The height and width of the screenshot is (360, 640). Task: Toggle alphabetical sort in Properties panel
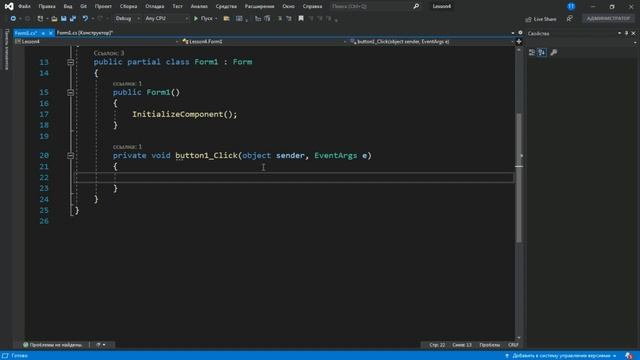542,52
